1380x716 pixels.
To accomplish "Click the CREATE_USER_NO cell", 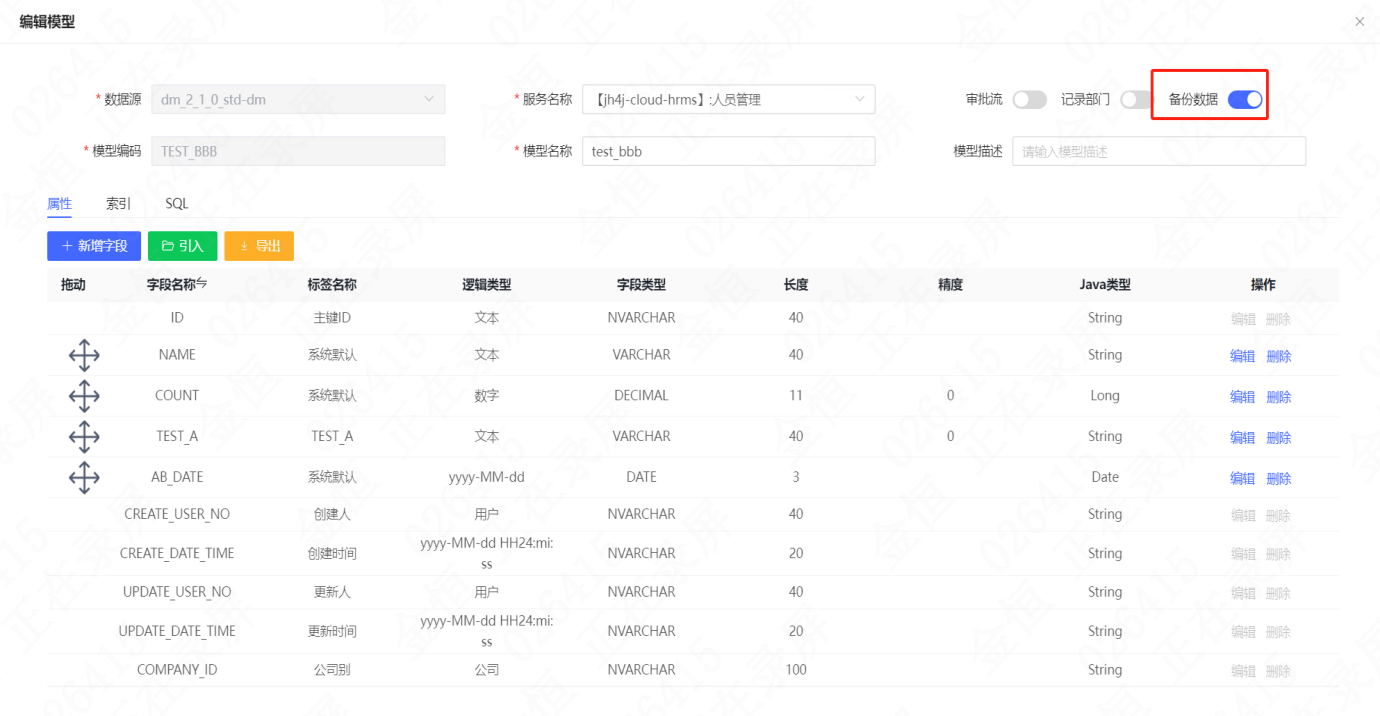I will (177, 514).
